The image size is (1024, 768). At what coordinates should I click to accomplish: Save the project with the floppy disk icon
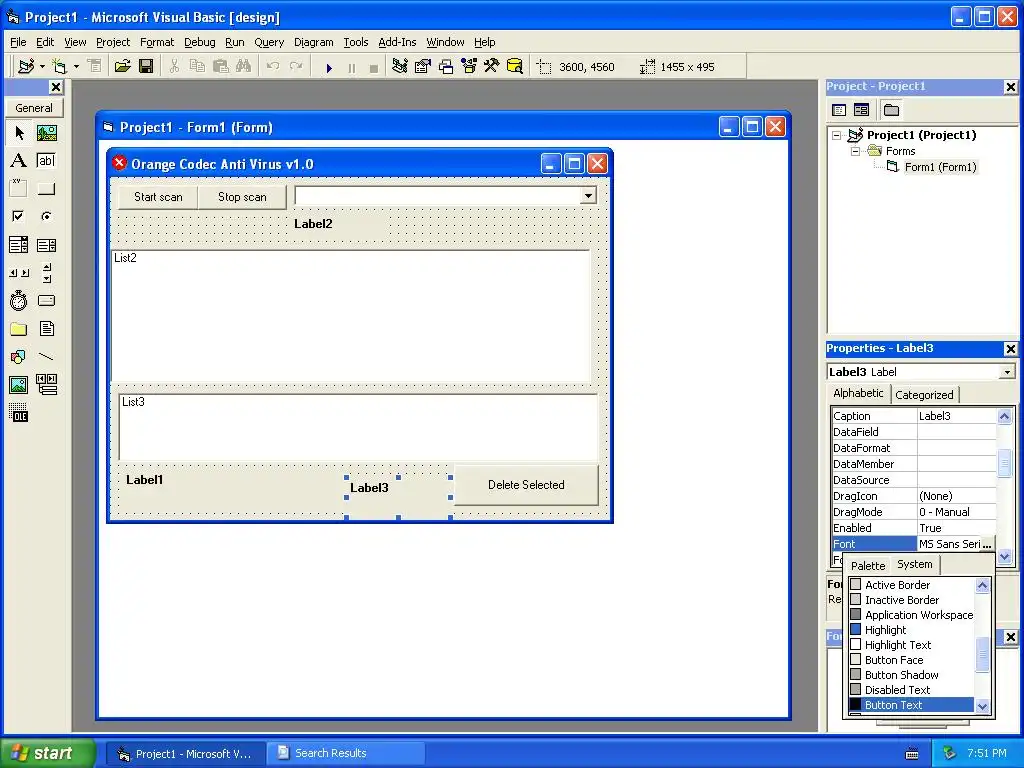click(x=146, y=66)
